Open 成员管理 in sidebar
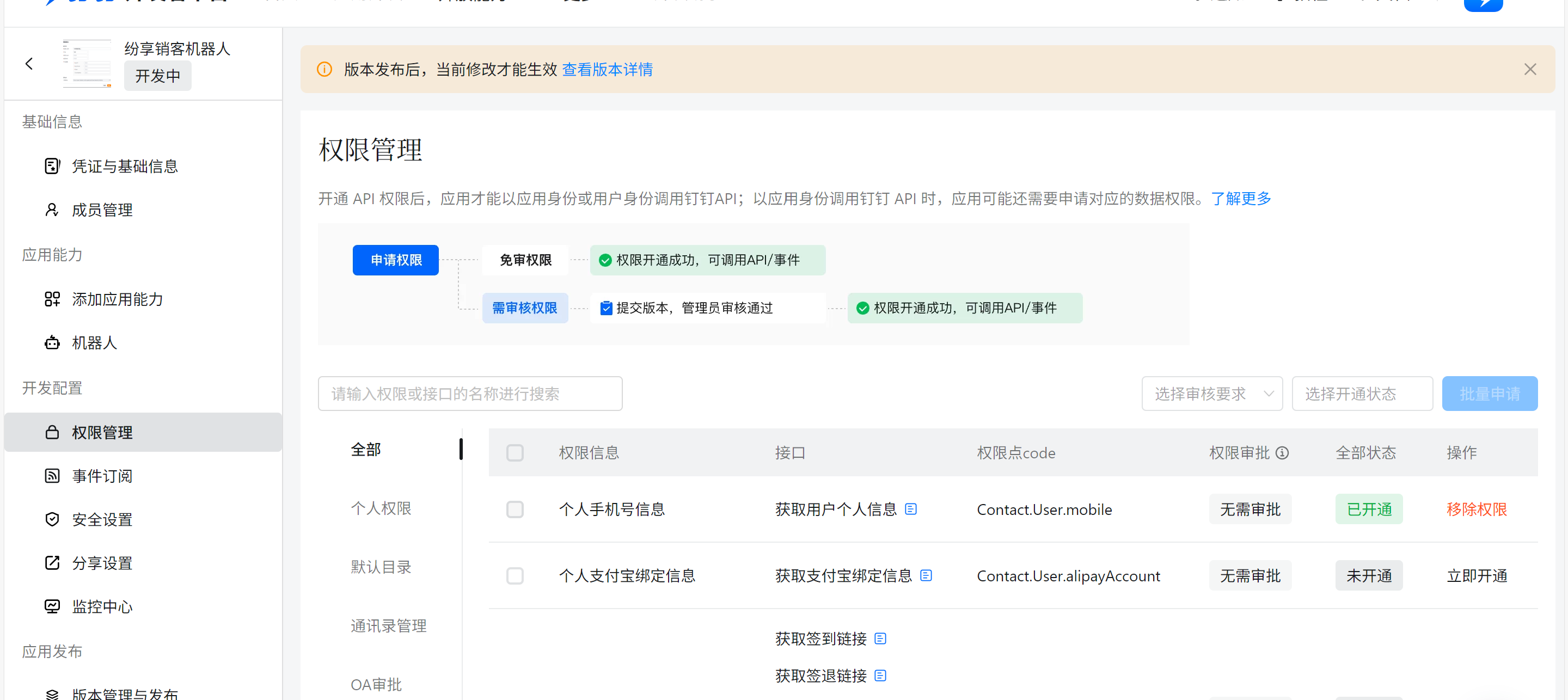Viewport: 1568px width, 700px height. (x=102, y=210)
